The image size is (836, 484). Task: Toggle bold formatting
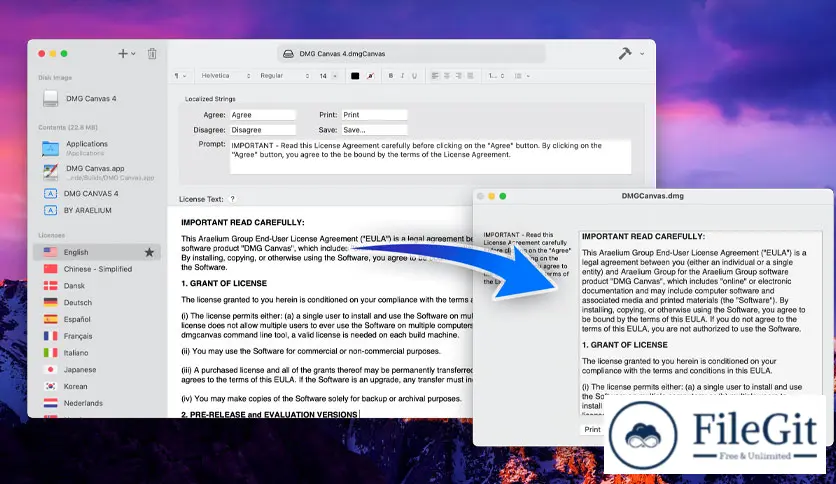391,76
